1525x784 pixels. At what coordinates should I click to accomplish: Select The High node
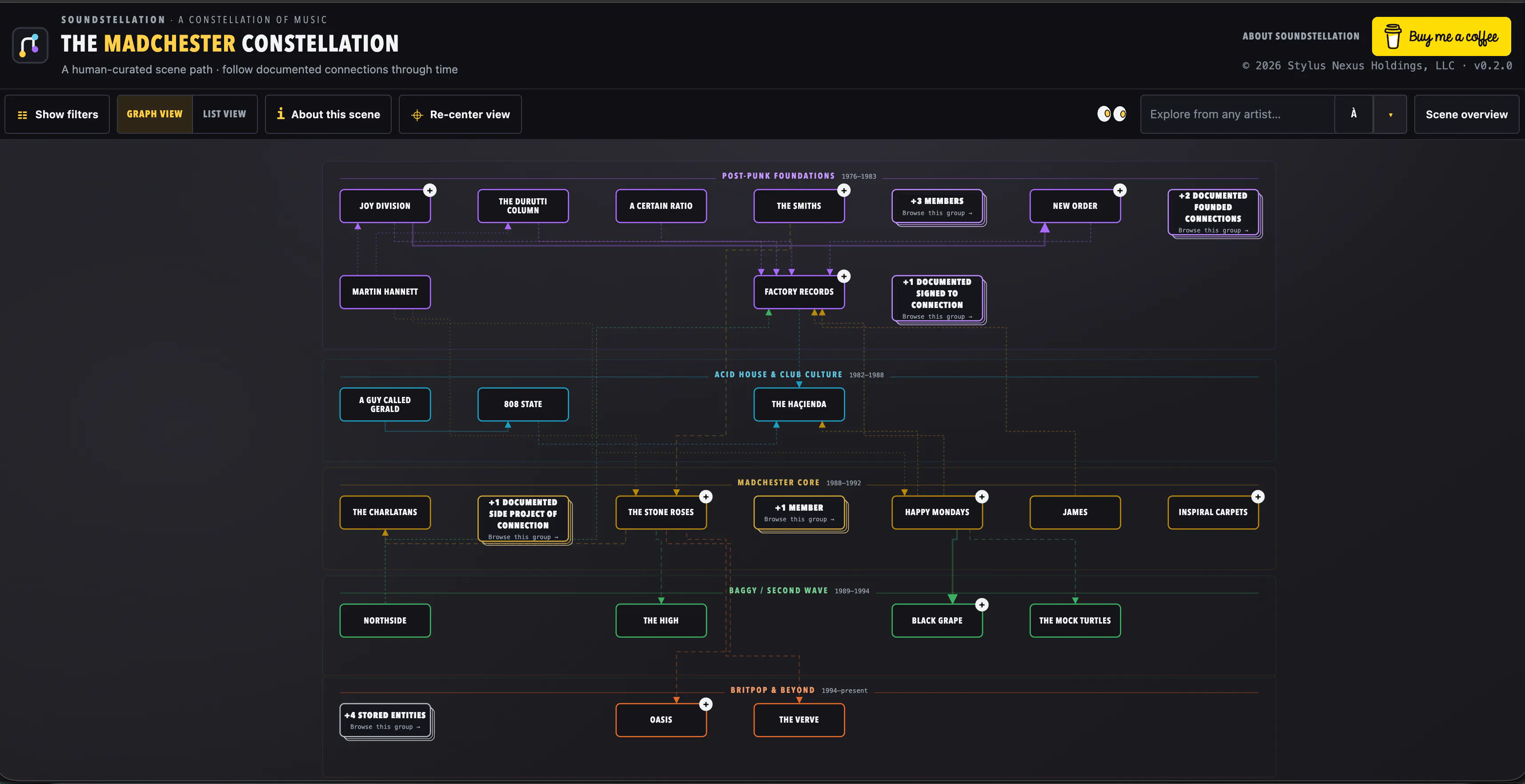pyautogui.click(x=661, y=621)
